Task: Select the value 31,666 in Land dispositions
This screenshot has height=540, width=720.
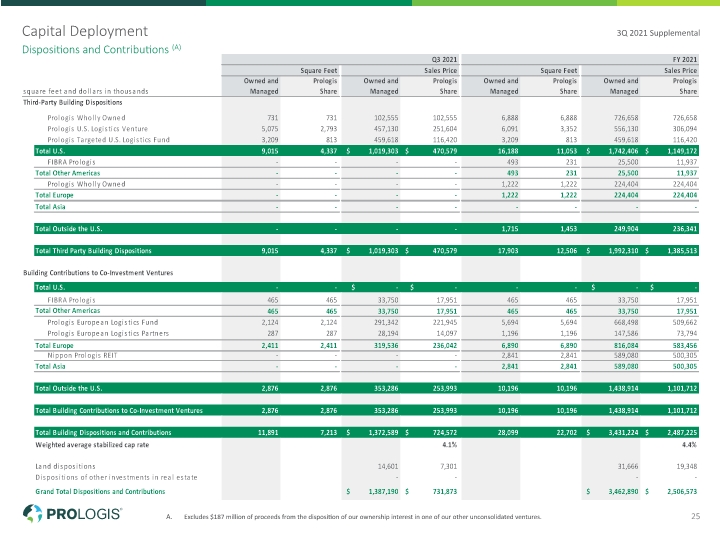Action: coord(628,467)
